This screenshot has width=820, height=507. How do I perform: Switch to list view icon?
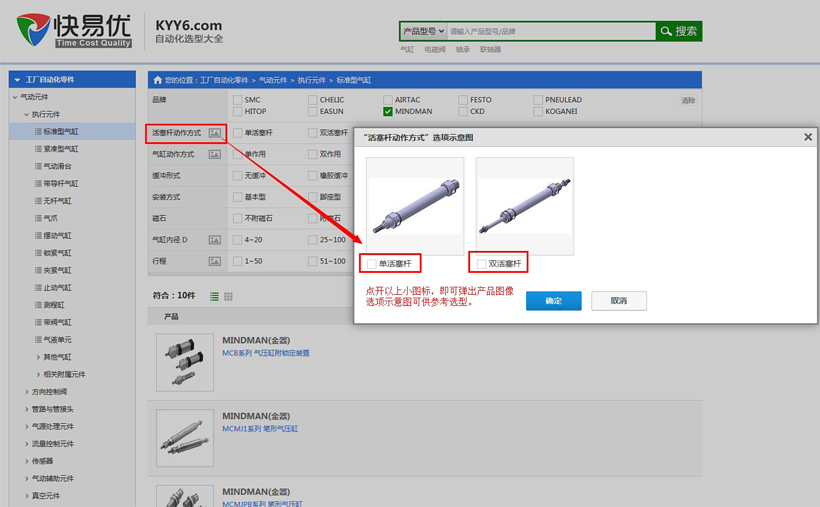pos(214,297)
